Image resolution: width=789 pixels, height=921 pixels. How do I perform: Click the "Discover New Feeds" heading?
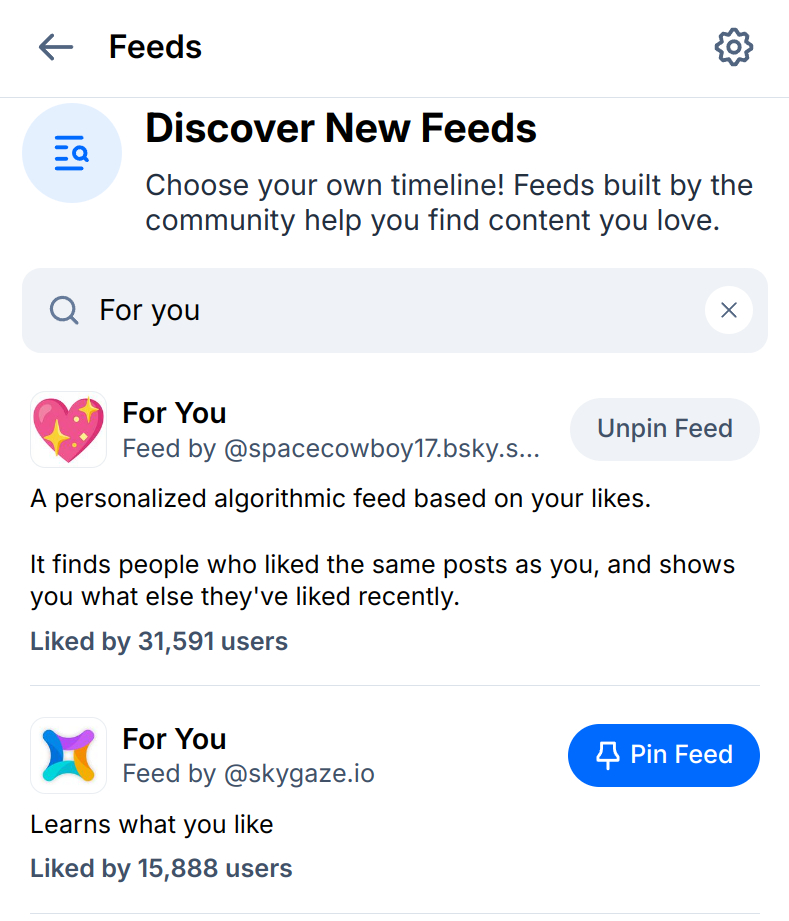[341, 129]
